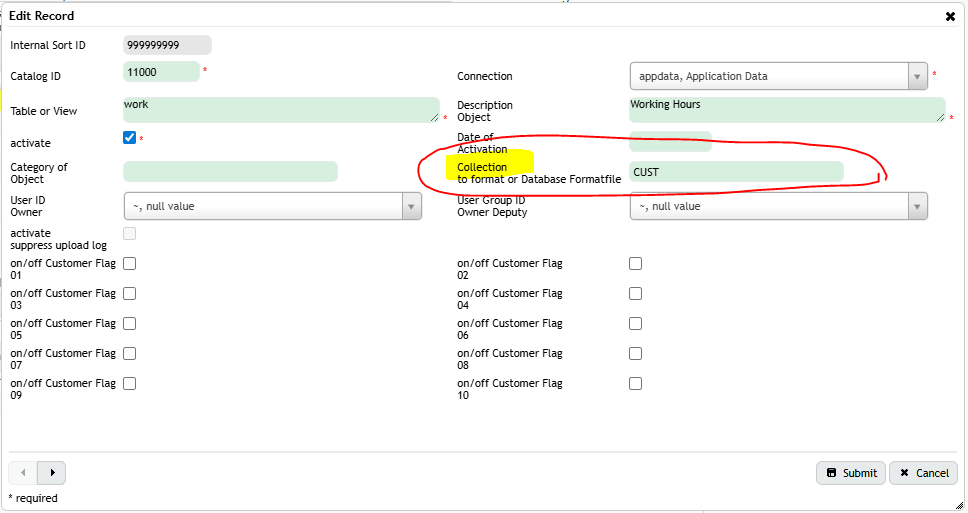Go to the previous record arrow
Screen dimensions: 968x513
23,472
